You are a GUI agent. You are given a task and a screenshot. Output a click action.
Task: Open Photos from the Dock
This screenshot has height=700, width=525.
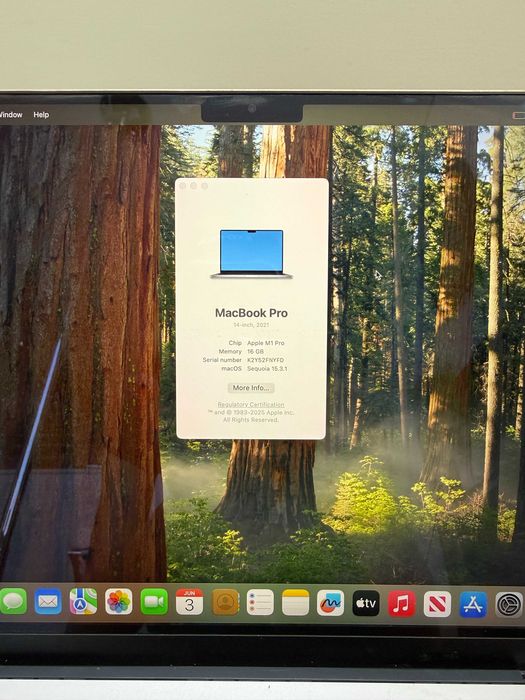(119, 602)
